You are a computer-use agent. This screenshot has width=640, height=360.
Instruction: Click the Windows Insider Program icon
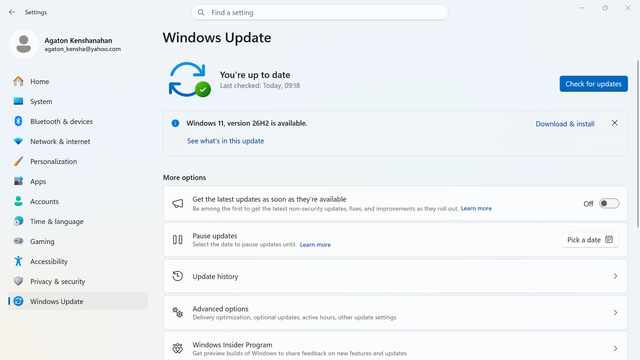pos(178,349)
